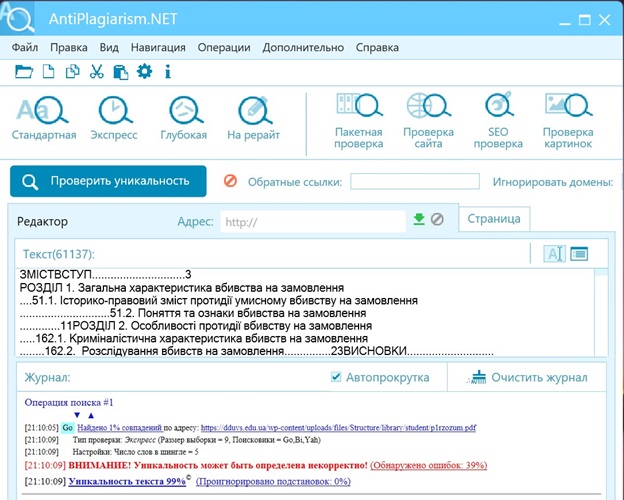The image size is (624, 500).
Task: Open Проверка картинок
Action: pos(568,121)
